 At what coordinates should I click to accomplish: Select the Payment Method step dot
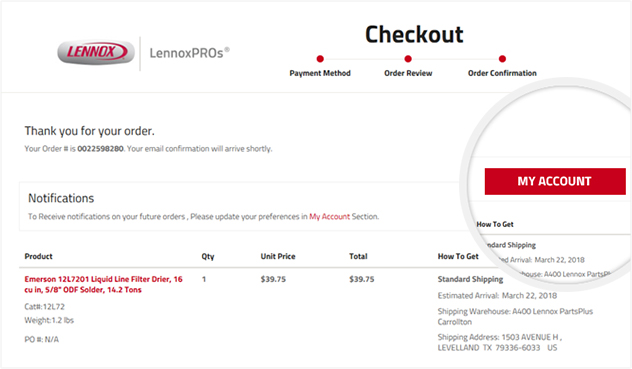(x=320, y=59)
